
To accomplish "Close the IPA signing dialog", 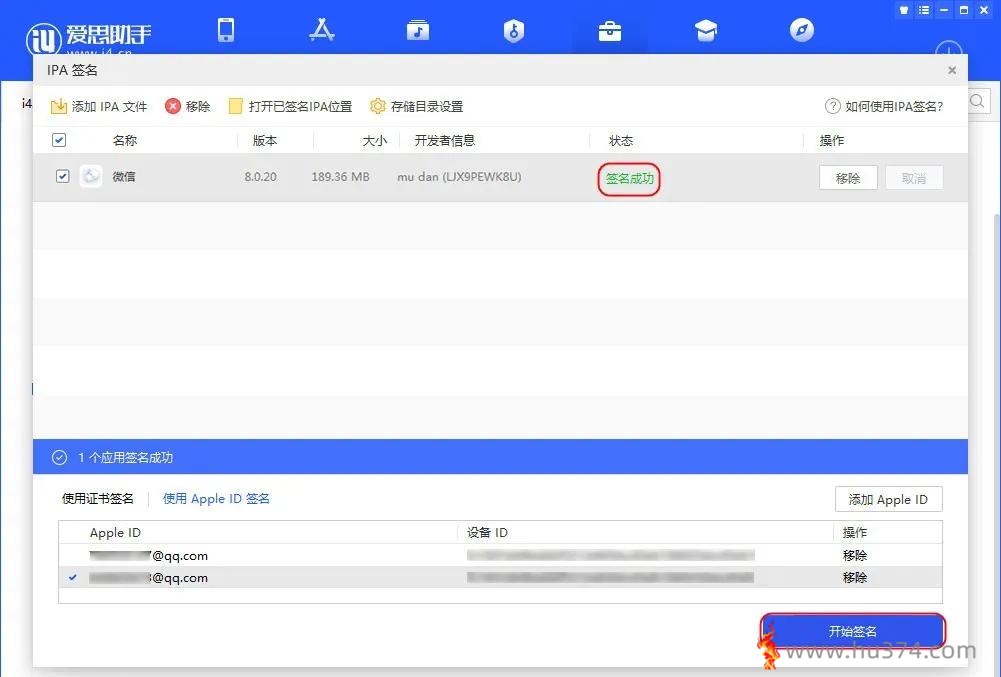I will pos(952,70).
